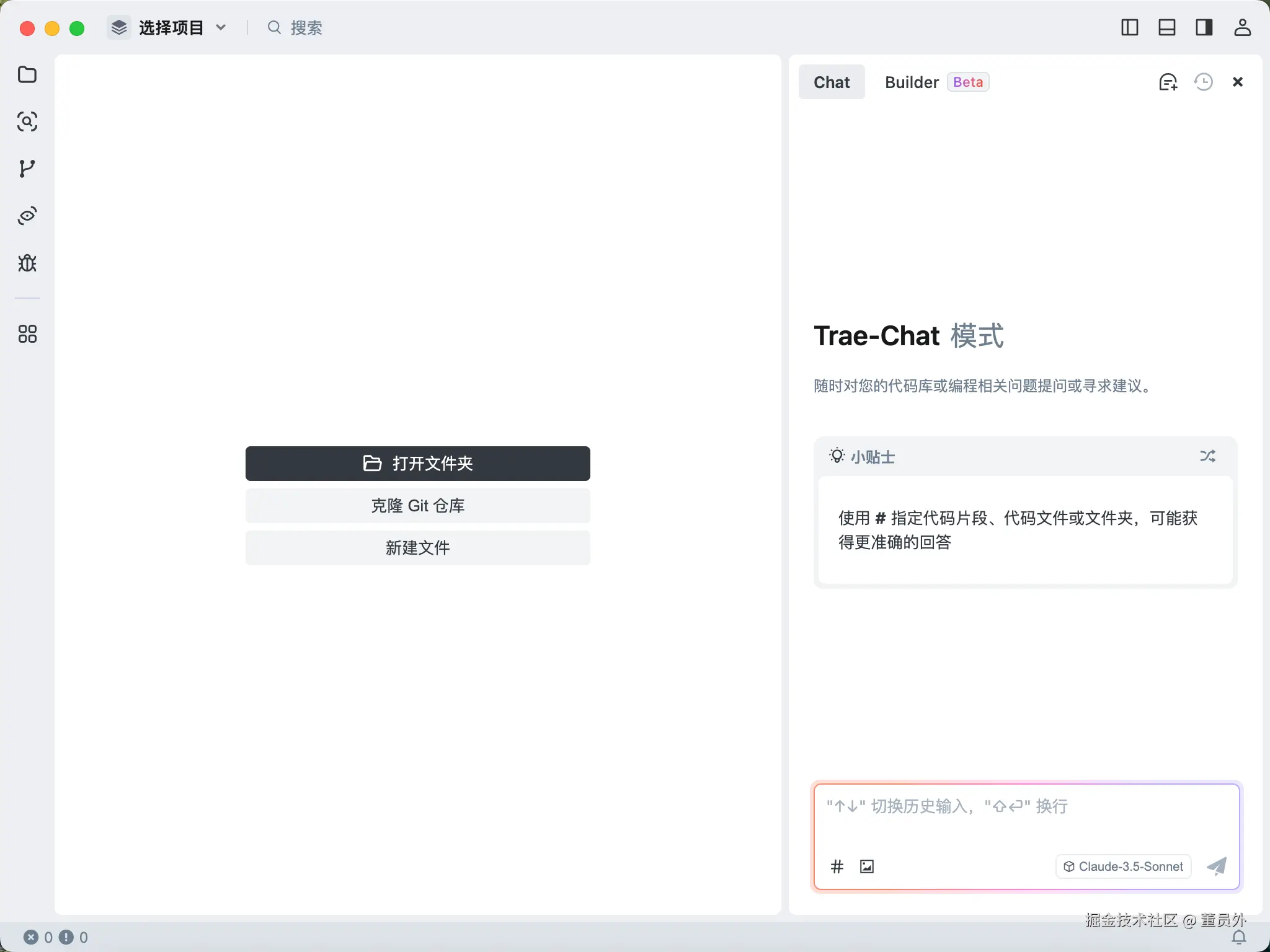The height and width of the screenshot is (952, 1270).
Task: Click the Trae-Chat 模式 heading
Action: (x=908, y=336)
